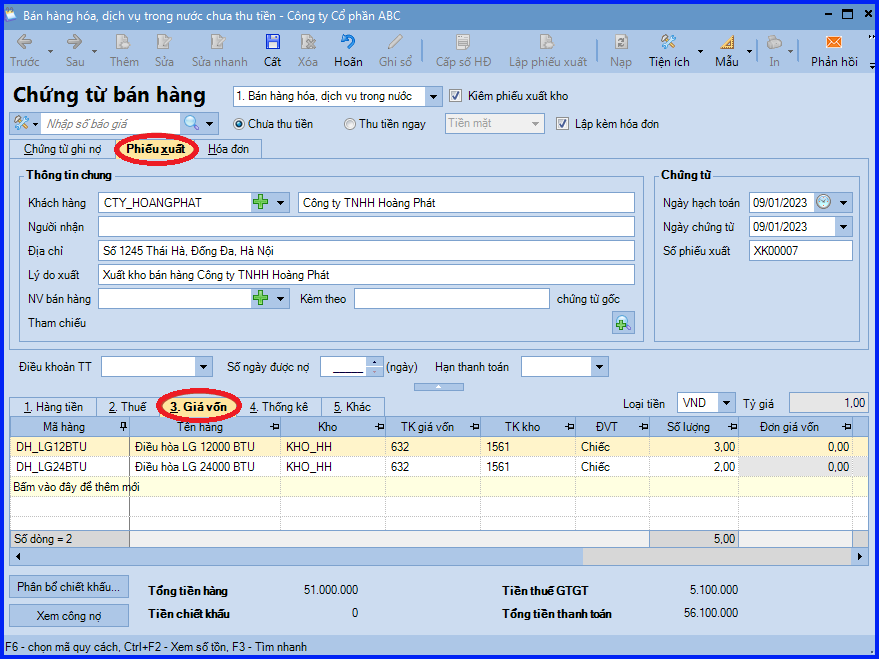Open the Mẫu template icon
879x659 pixels.
727,42
